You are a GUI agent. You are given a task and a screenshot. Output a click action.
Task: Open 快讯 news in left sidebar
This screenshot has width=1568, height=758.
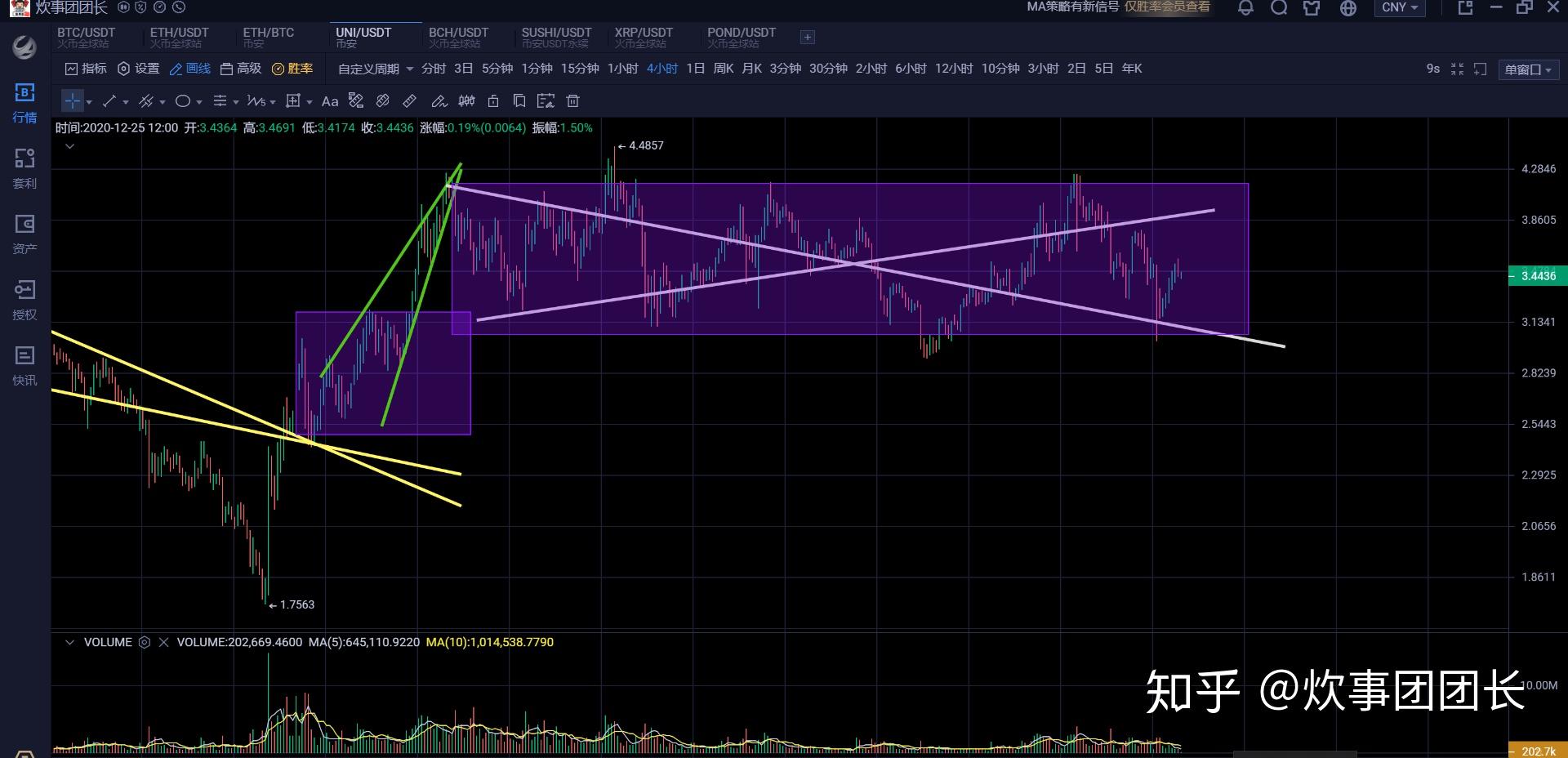(24, 365)
